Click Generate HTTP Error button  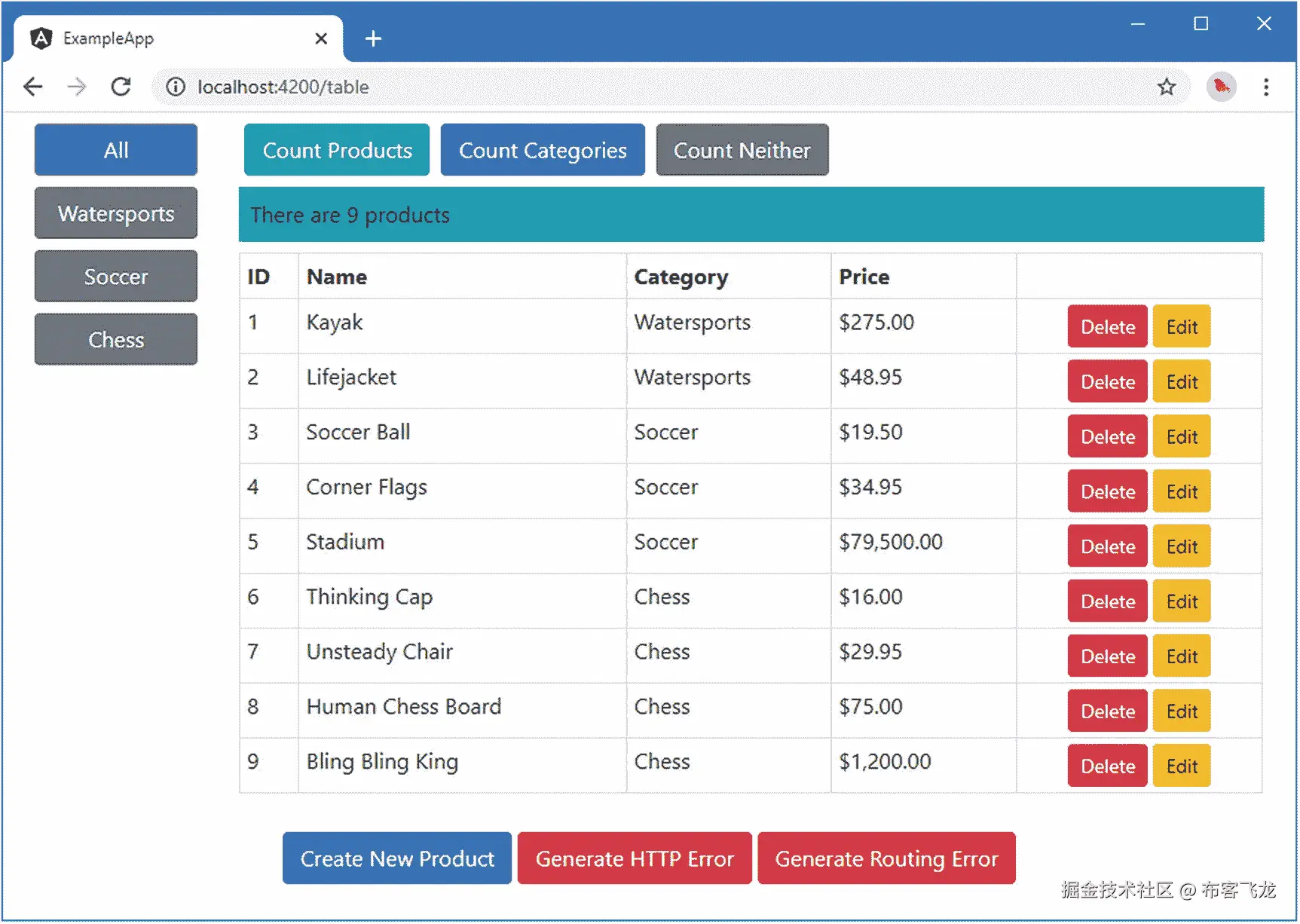(x=635, y=858)
